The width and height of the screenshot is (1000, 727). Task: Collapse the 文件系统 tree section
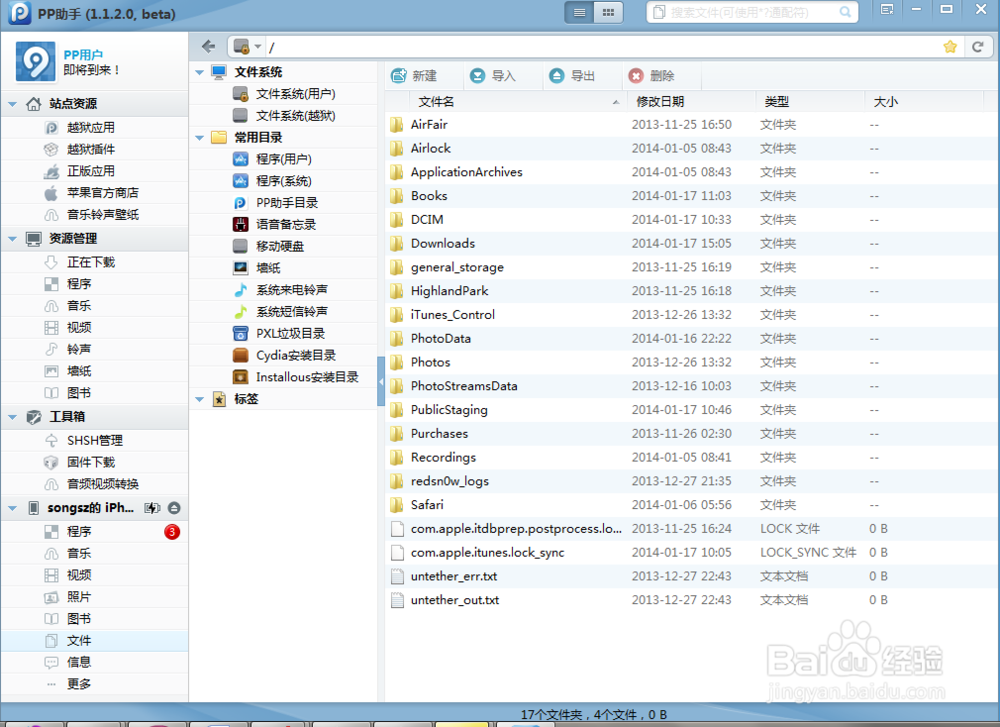click(x=199, y=71)
